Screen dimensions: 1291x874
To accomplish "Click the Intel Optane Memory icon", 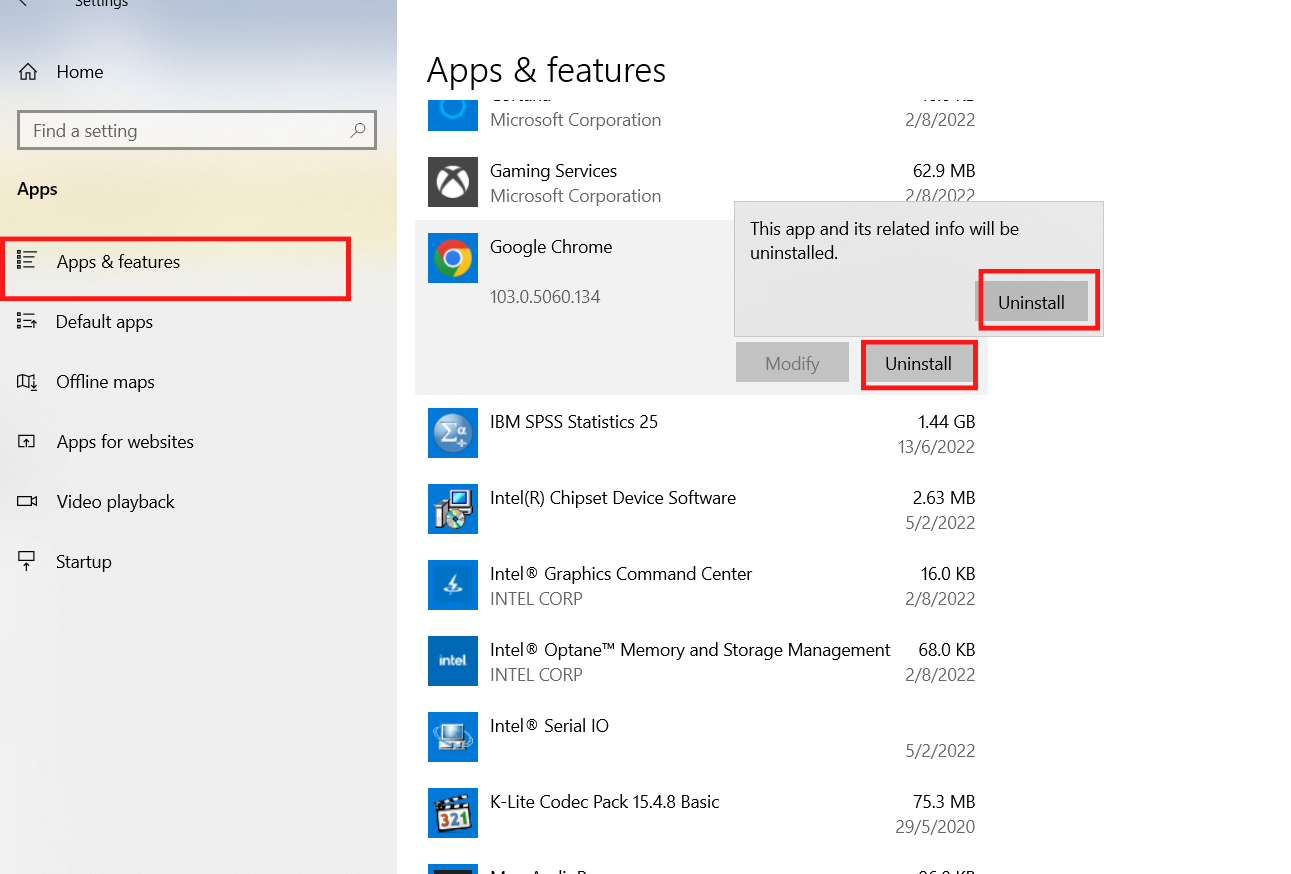I will [x=453, y=661].
